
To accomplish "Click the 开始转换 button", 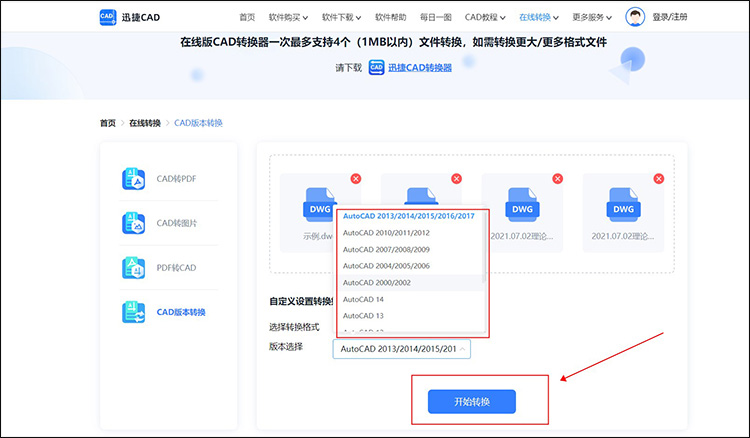I will 472,402.
